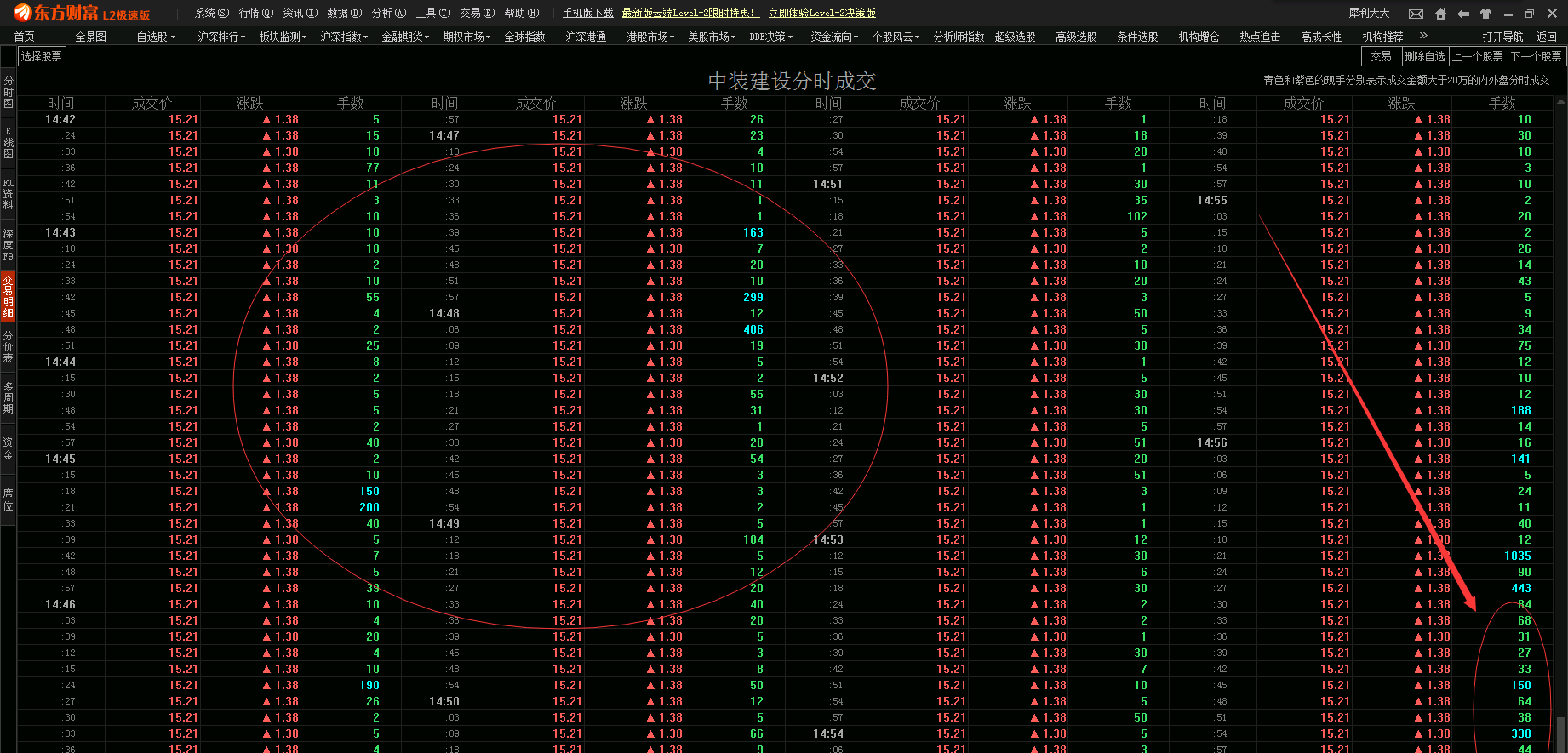1568x753 pixels.
Task: Open the 席位 side tab
Action: click(x=9, y=499)
